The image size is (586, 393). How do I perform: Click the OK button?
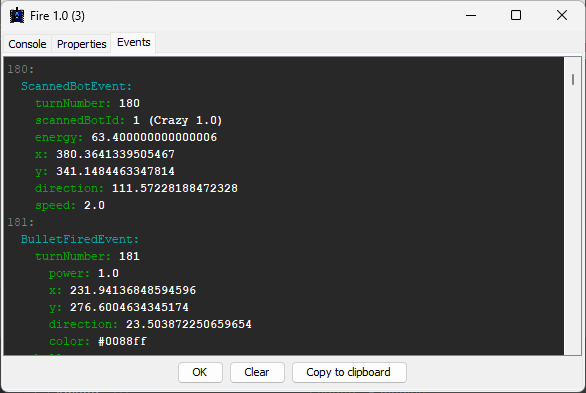point(200,372)
